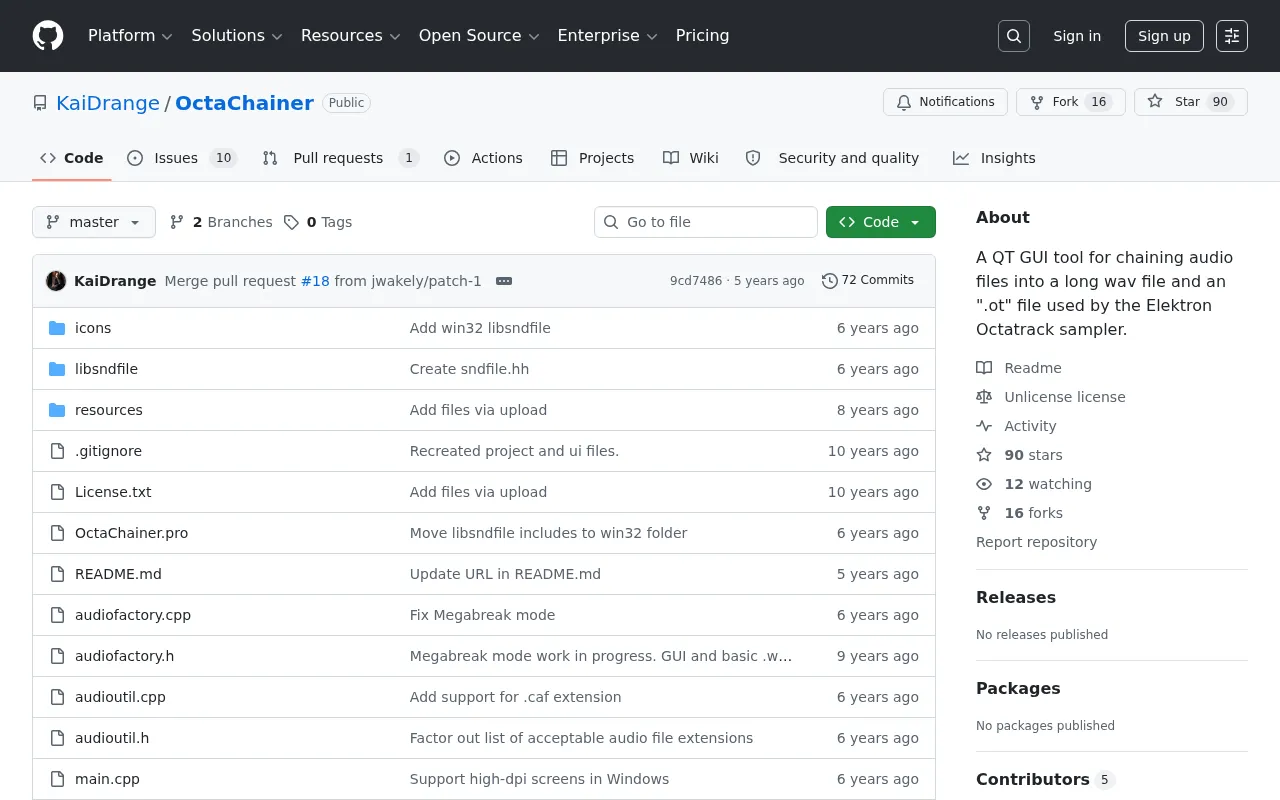
Task: Click the Sign up button
Action: coord(1164,36)
